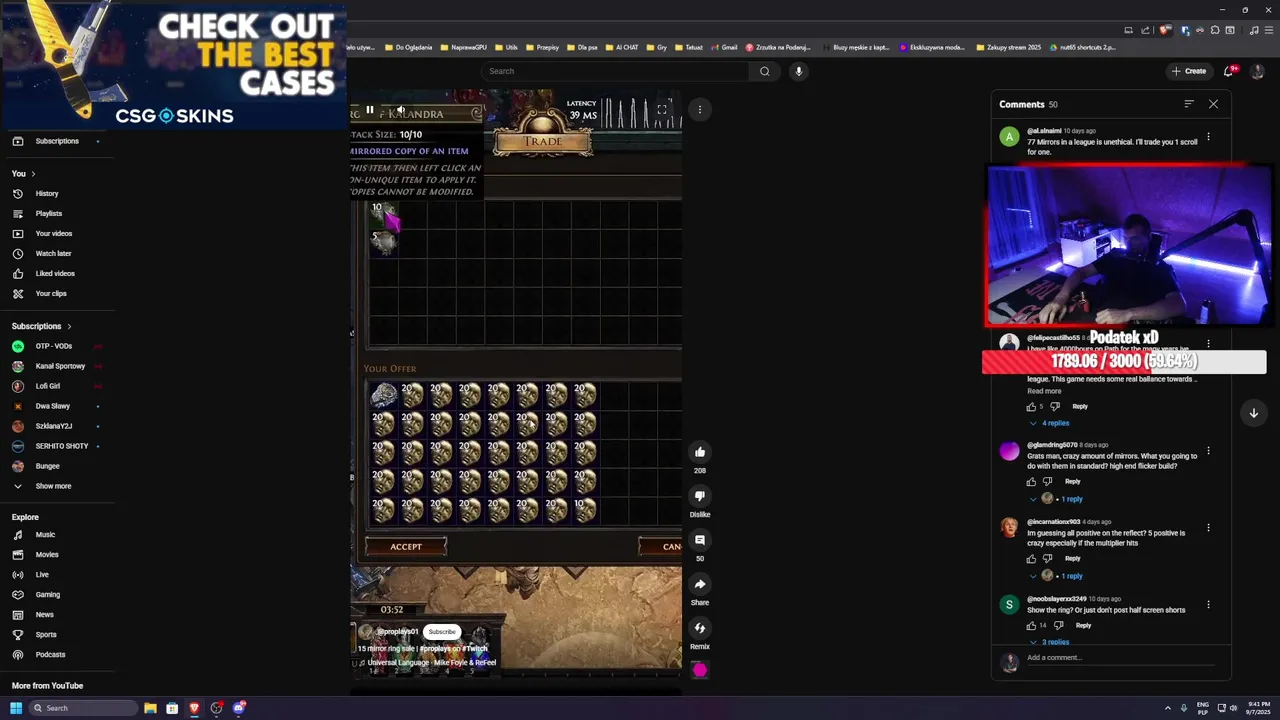This screenshot has height=720, width=1280.
Task: Open Live in Explore section
Action: pos(42,575)
